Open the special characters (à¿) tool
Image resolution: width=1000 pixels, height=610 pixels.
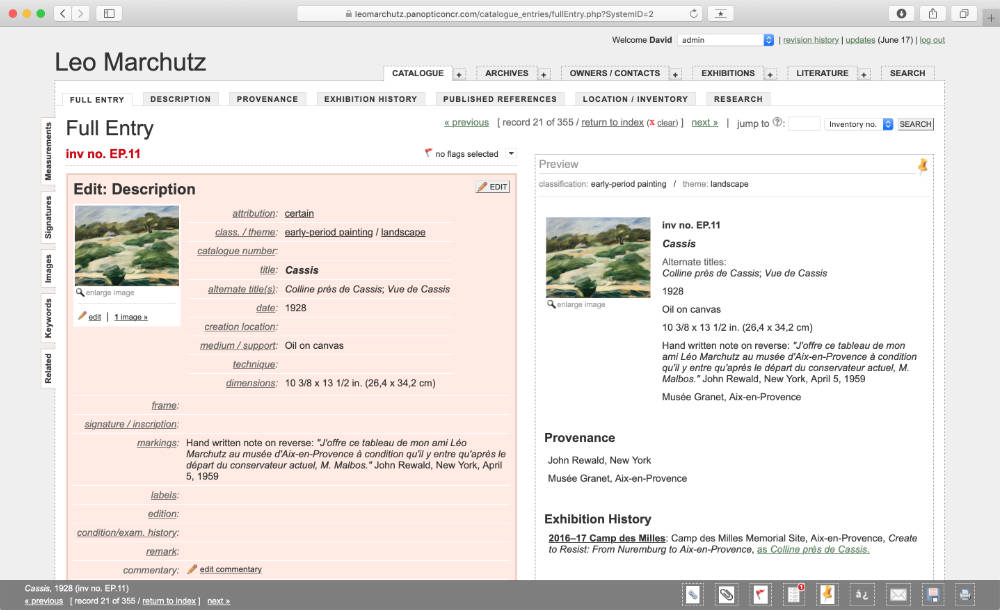tap(862, 595)
